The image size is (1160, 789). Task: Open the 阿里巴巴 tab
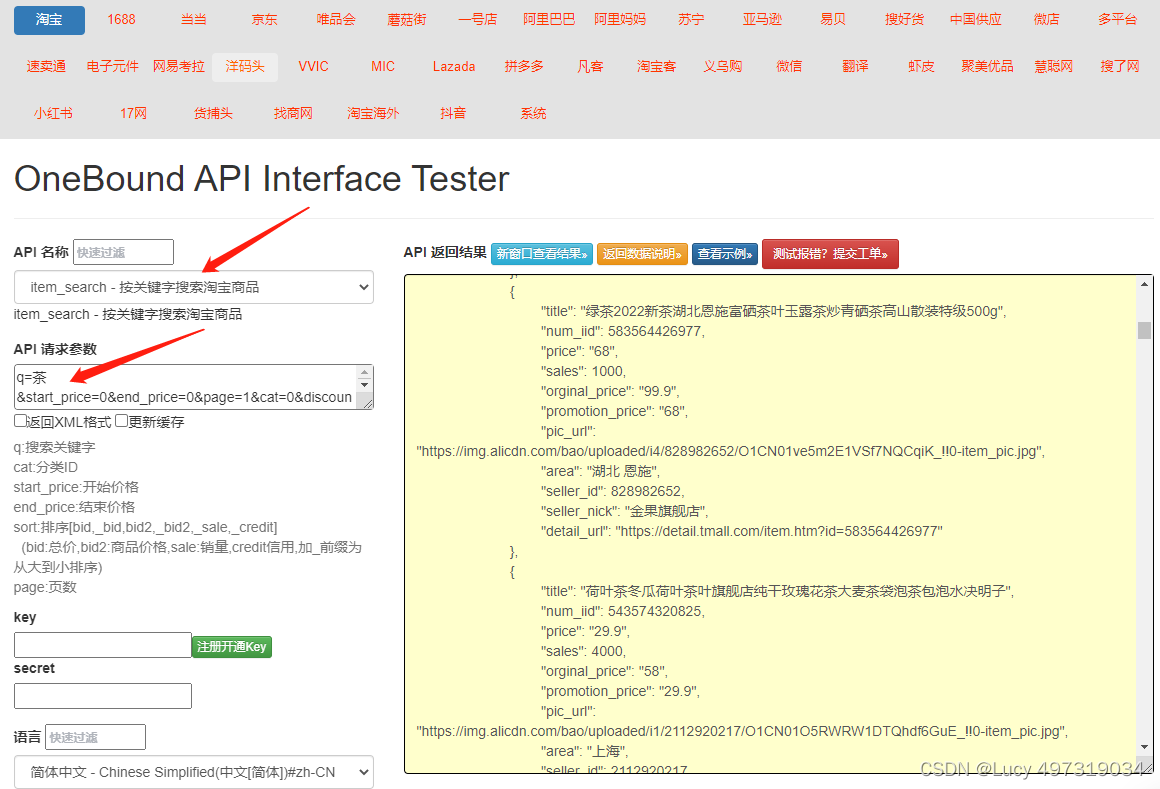pos(549,20)
